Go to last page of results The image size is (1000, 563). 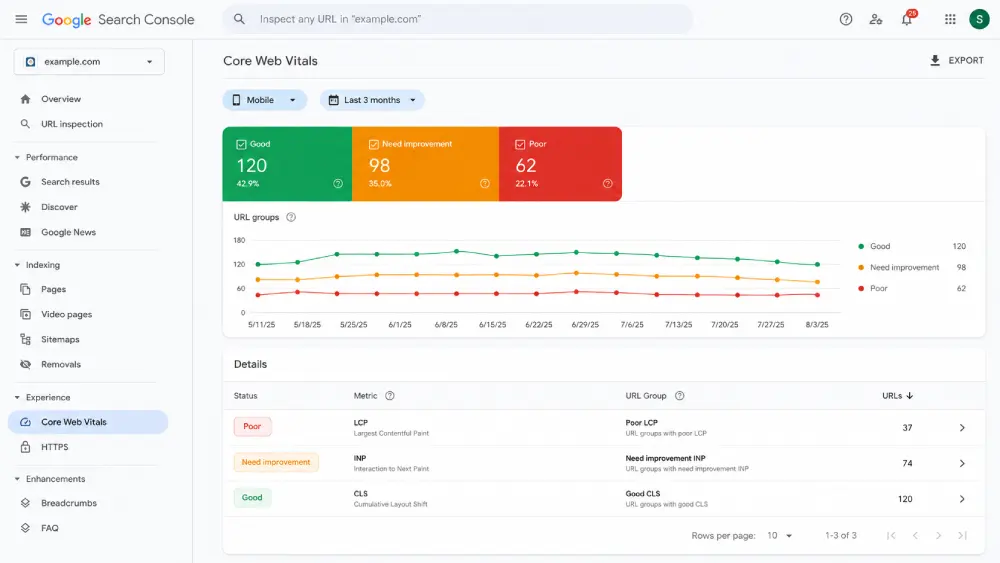coord(962,536)
